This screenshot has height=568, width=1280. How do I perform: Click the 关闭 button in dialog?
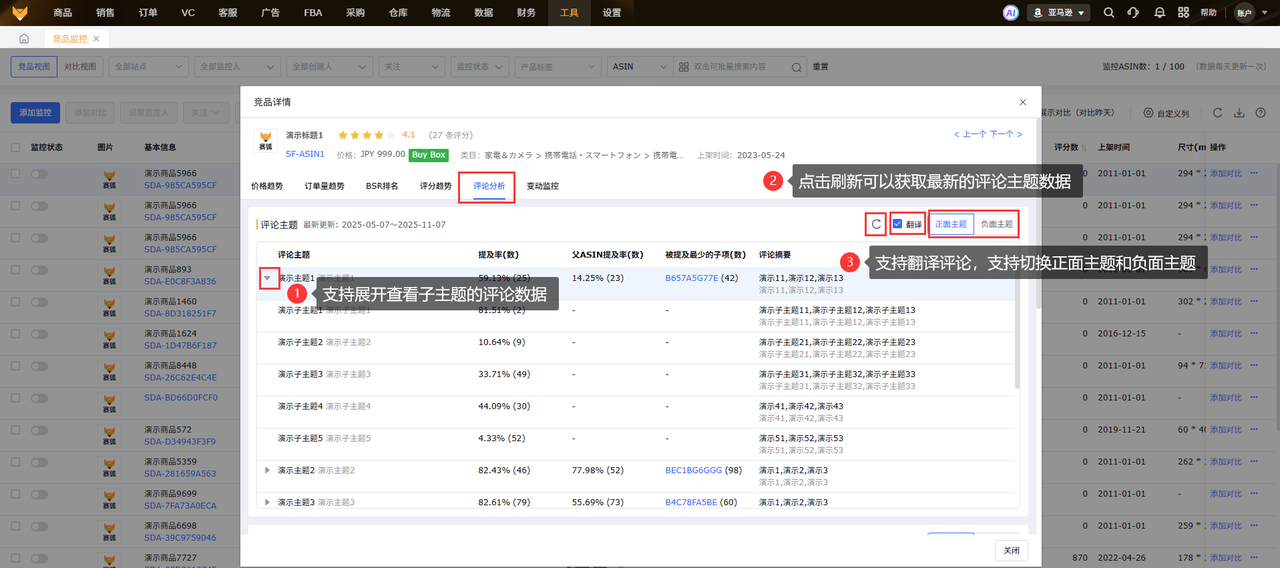point(1012,551)
